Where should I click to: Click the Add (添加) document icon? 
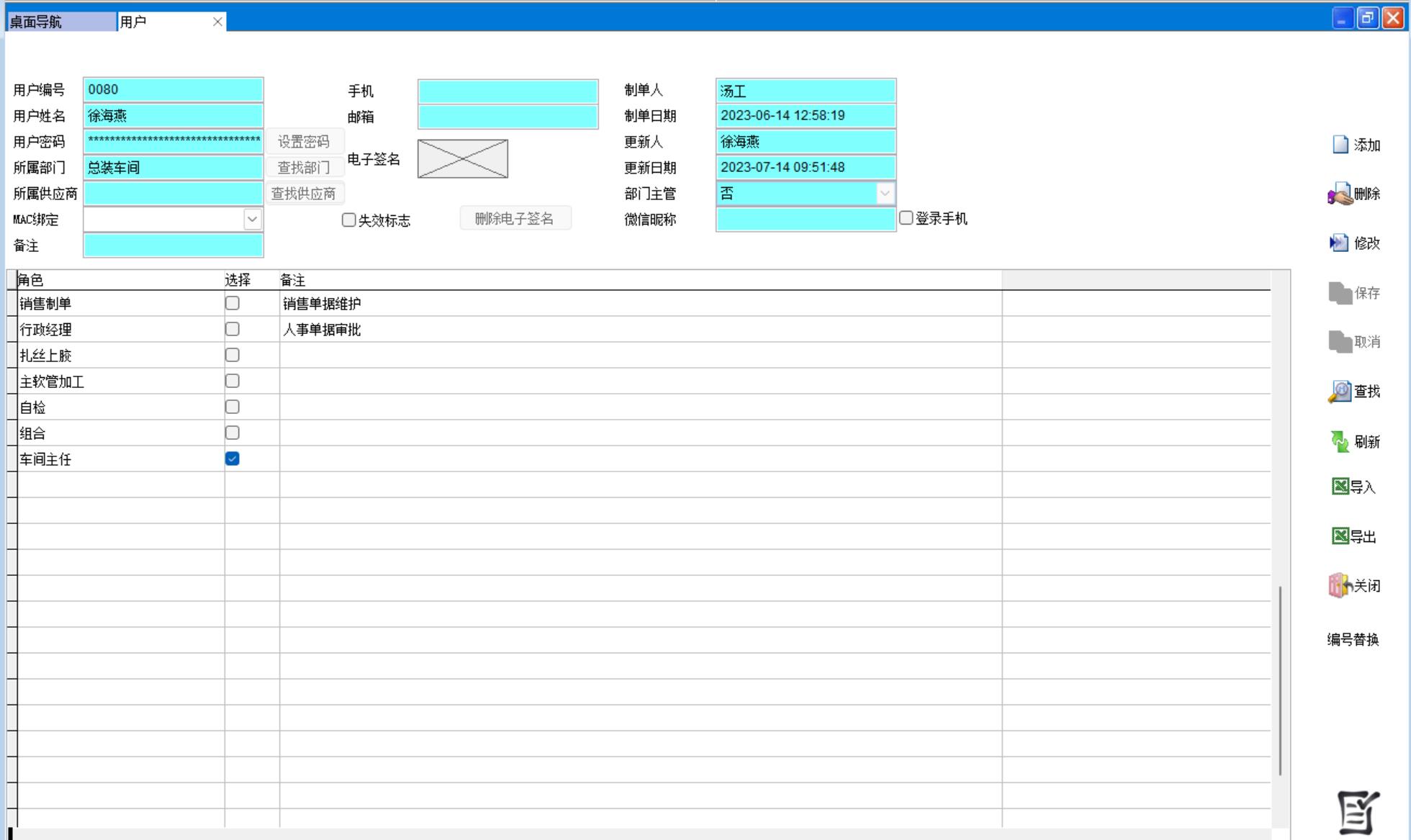pyautogui.click(x=1340, y=145)
